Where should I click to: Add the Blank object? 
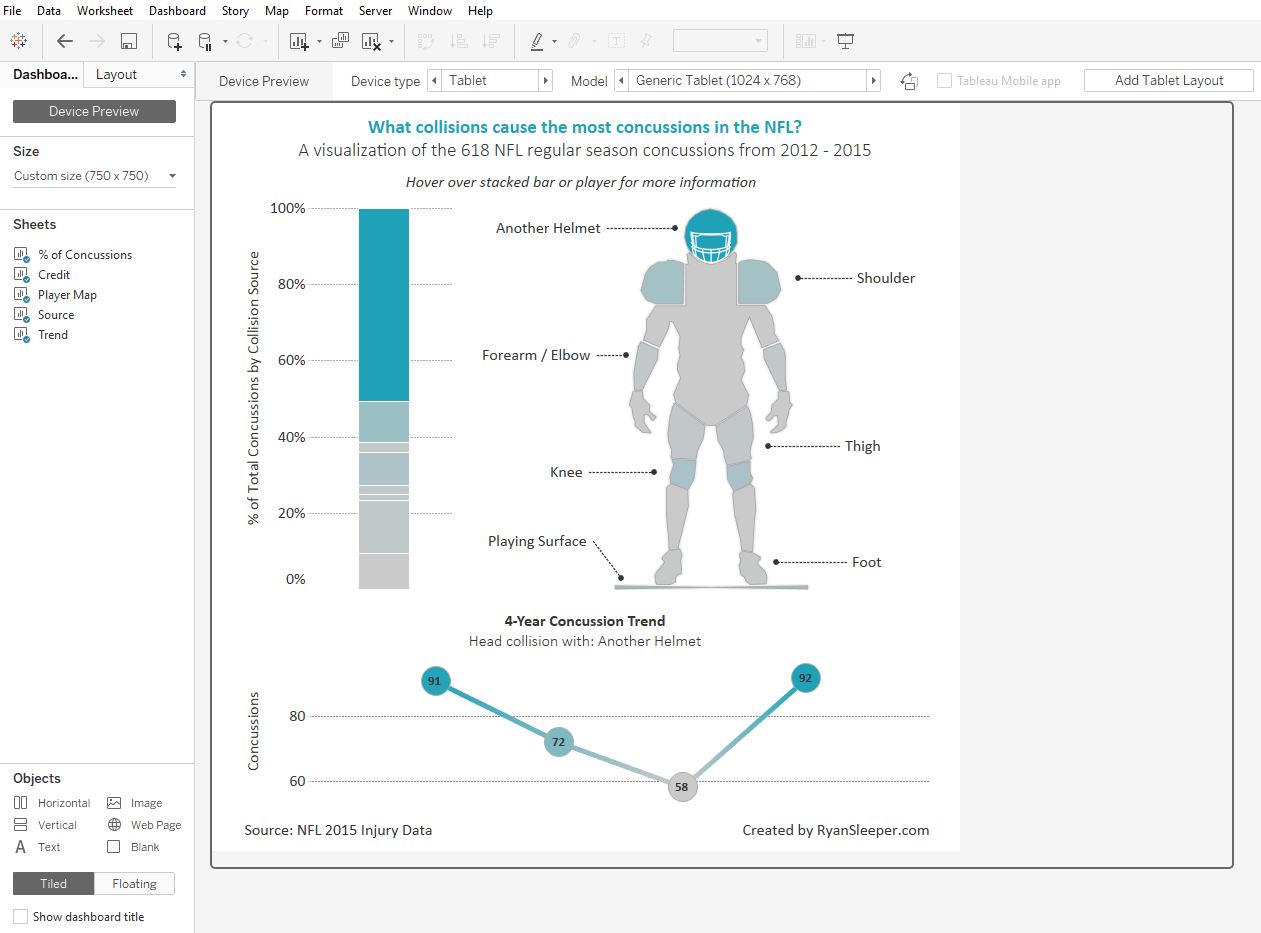[x=133, y=847]
